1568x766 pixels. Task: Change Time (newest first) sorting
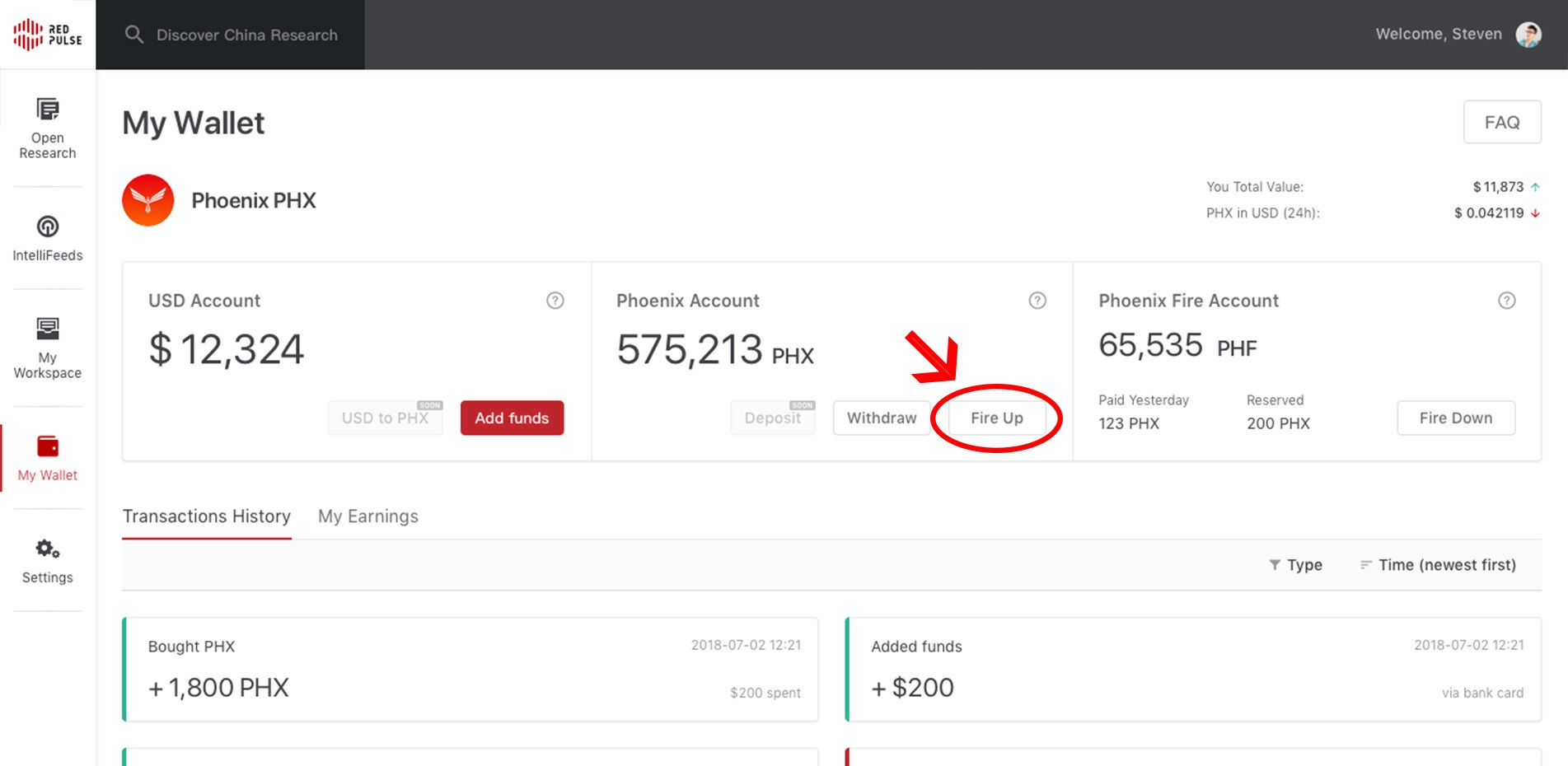1438,565
